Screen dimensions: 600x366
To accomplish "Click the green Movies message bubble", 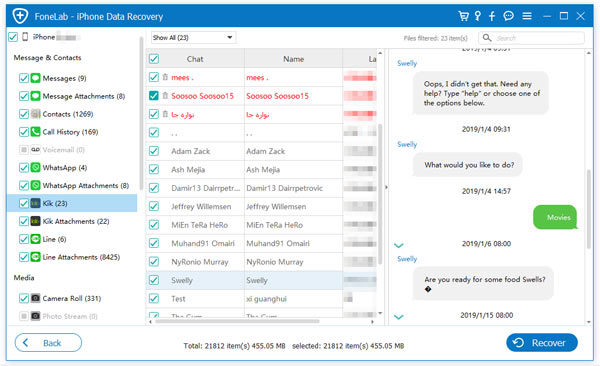I will point(555,217).
